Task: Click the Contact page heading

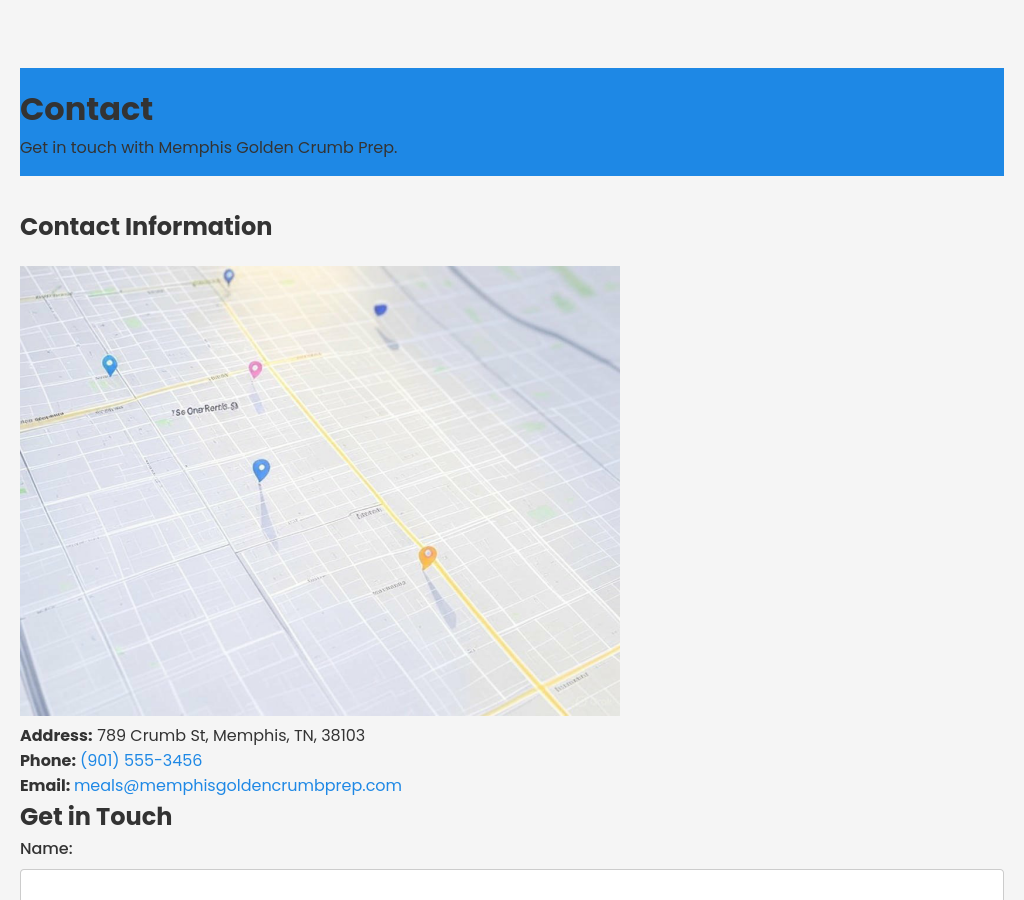Action: point(86,109)
